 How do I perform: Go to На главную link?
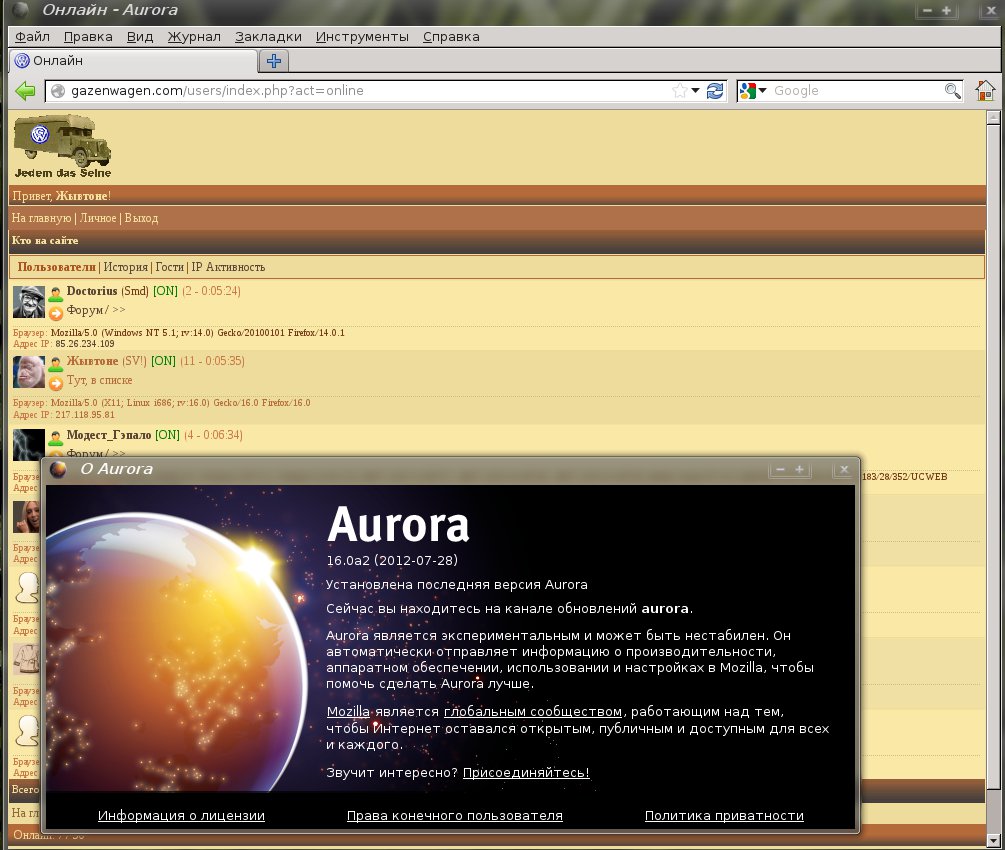pos(41,218)
